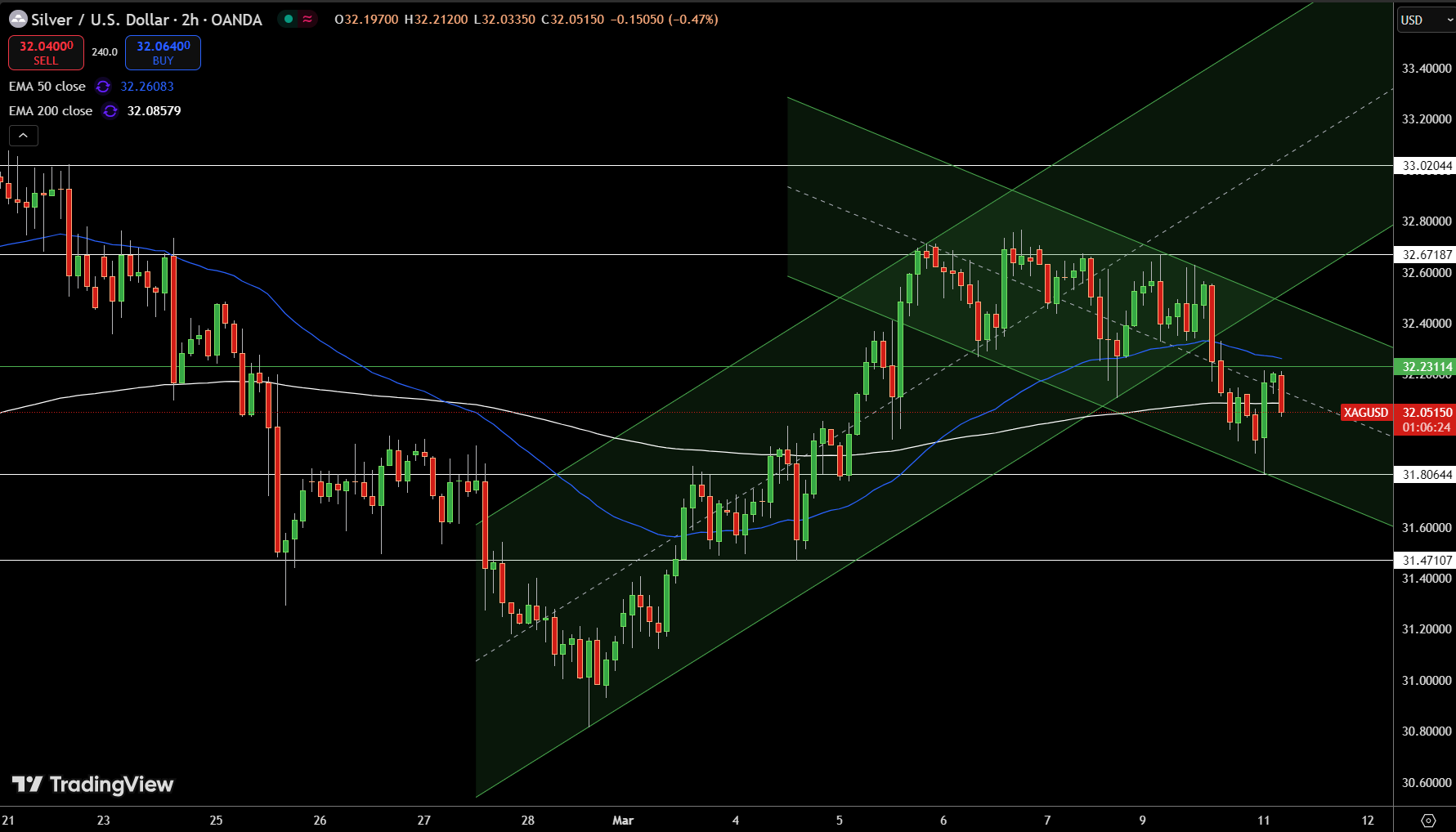Click the 31.80644 horizontal line price label
This screenshot has width=1456, height=832.
[x=1427, y=475]
